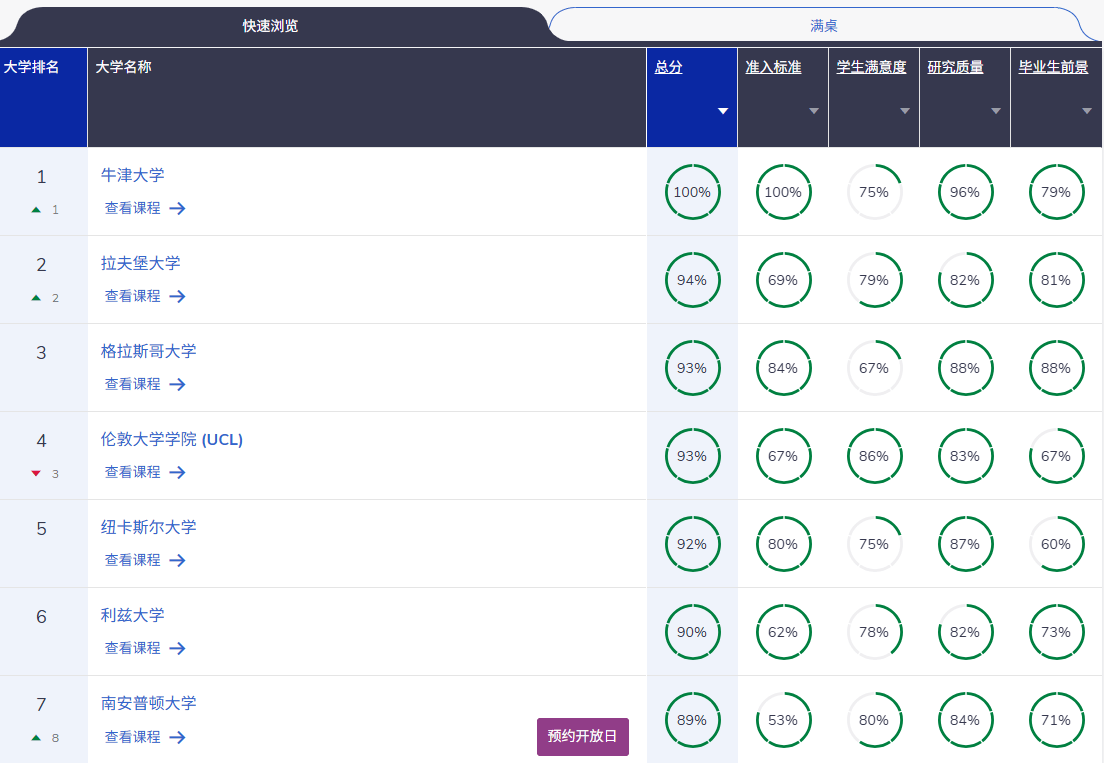Click the 100% 总分 circle for 牛津大学
This screenshot has height=763, width=1104.
coord(692,192)
